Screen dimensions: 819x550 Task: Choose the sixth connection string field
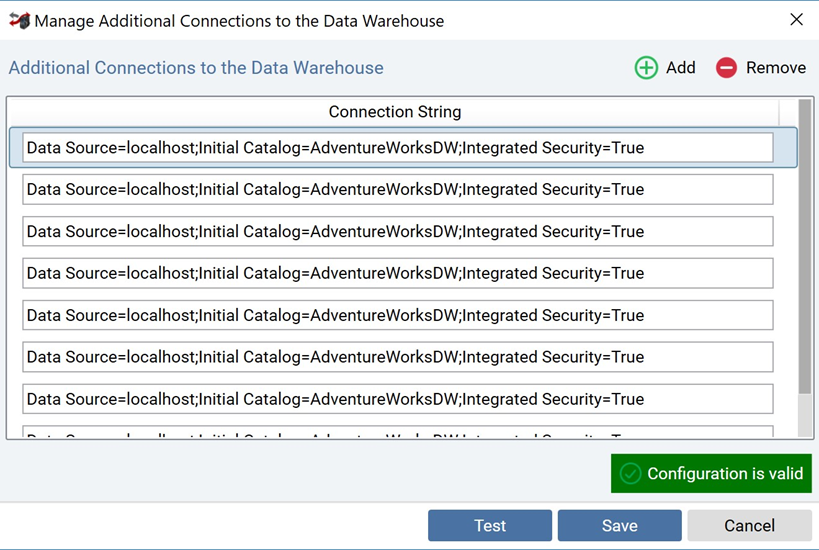coord(397,358)
